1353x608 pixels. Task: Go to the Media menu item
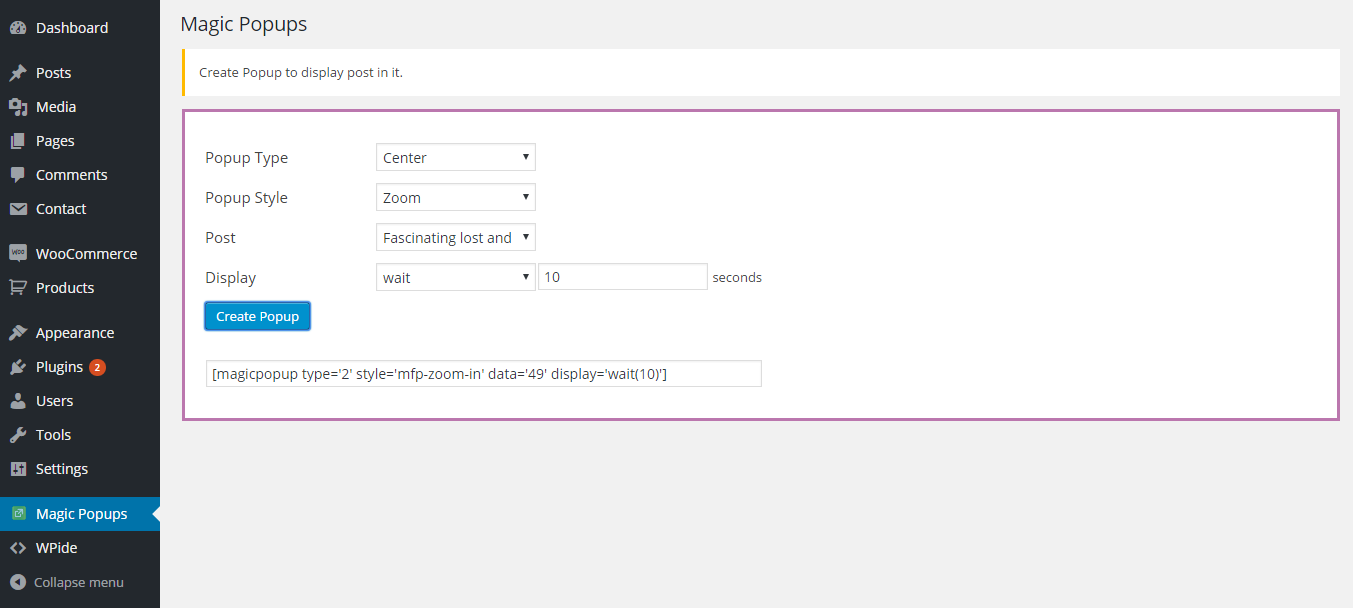[80, 107]
